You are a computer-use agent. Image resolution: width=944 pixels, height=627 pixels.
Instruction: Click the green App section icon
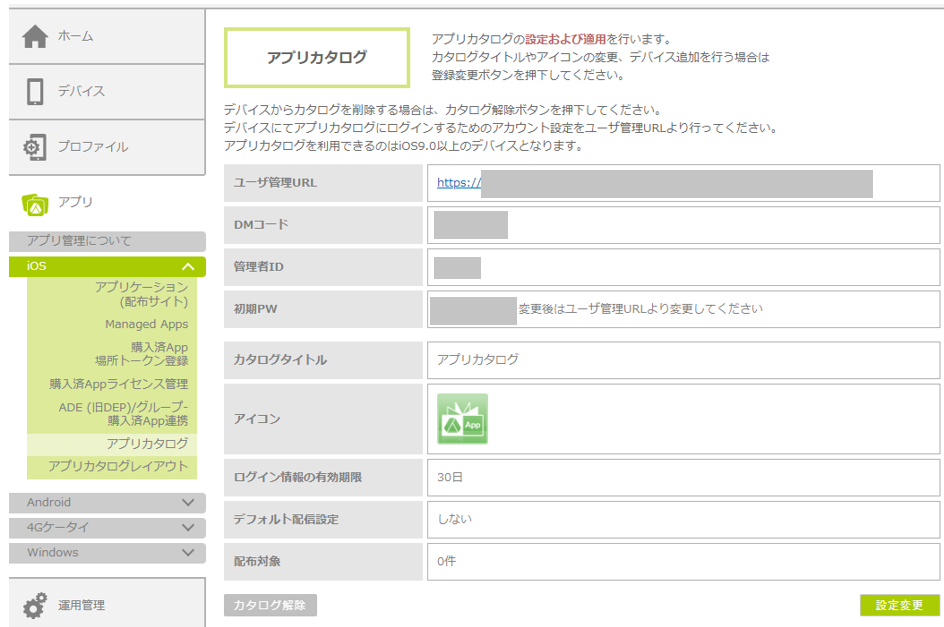click(35, 203)
